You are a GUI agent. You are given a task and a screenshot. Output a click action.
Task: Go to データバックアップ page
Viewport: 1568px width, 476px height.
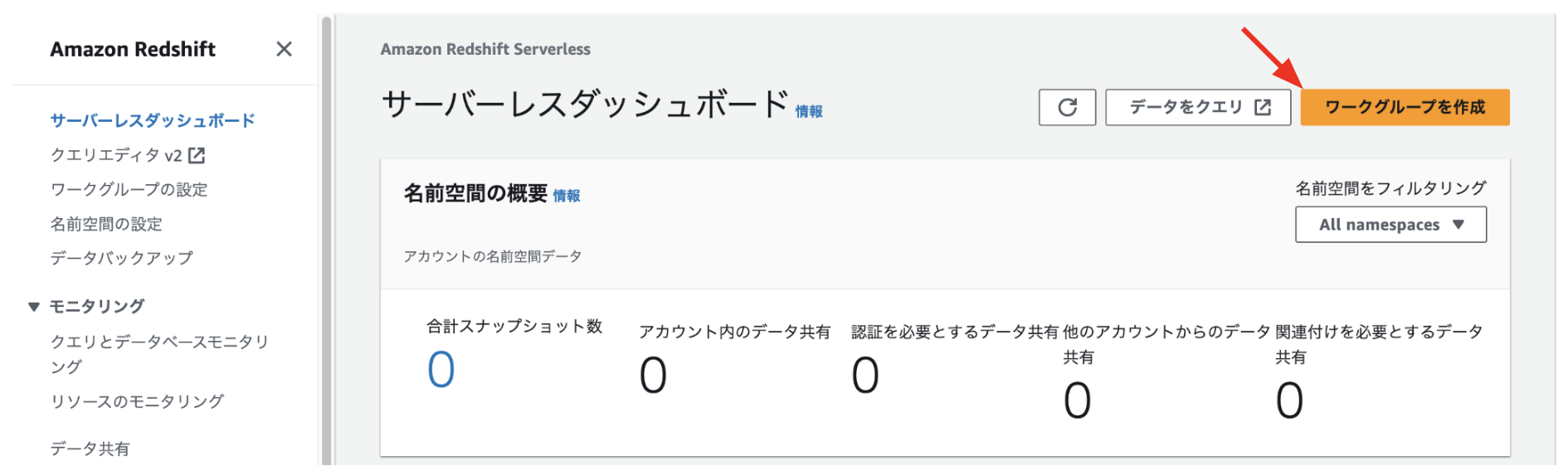tap(121, 258)
